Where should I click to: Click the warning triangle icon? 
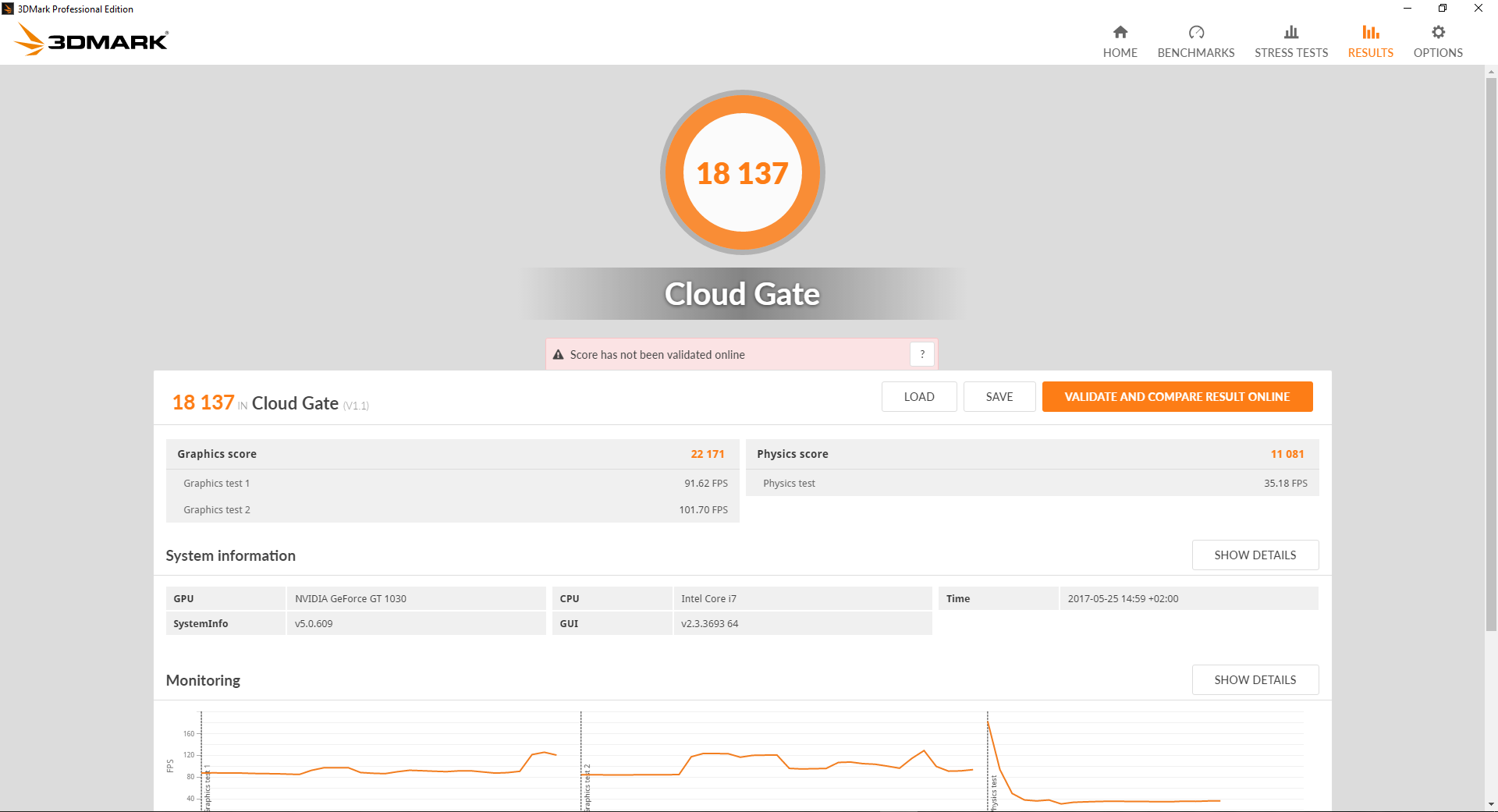click(x=558, y=355)
